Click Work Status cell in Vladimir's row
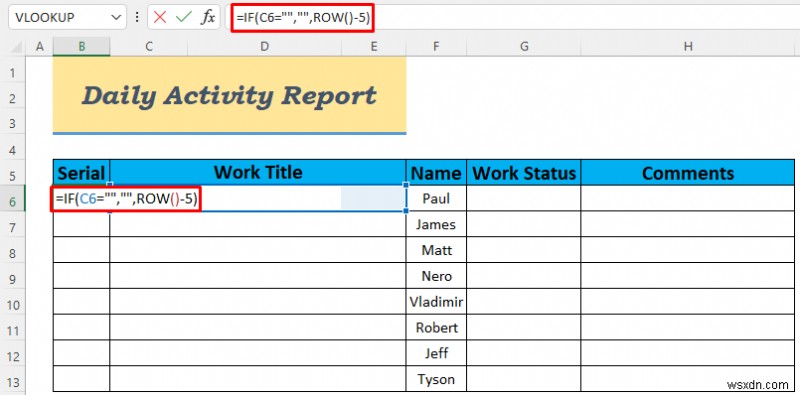The image size is (800, 395). 524,302
